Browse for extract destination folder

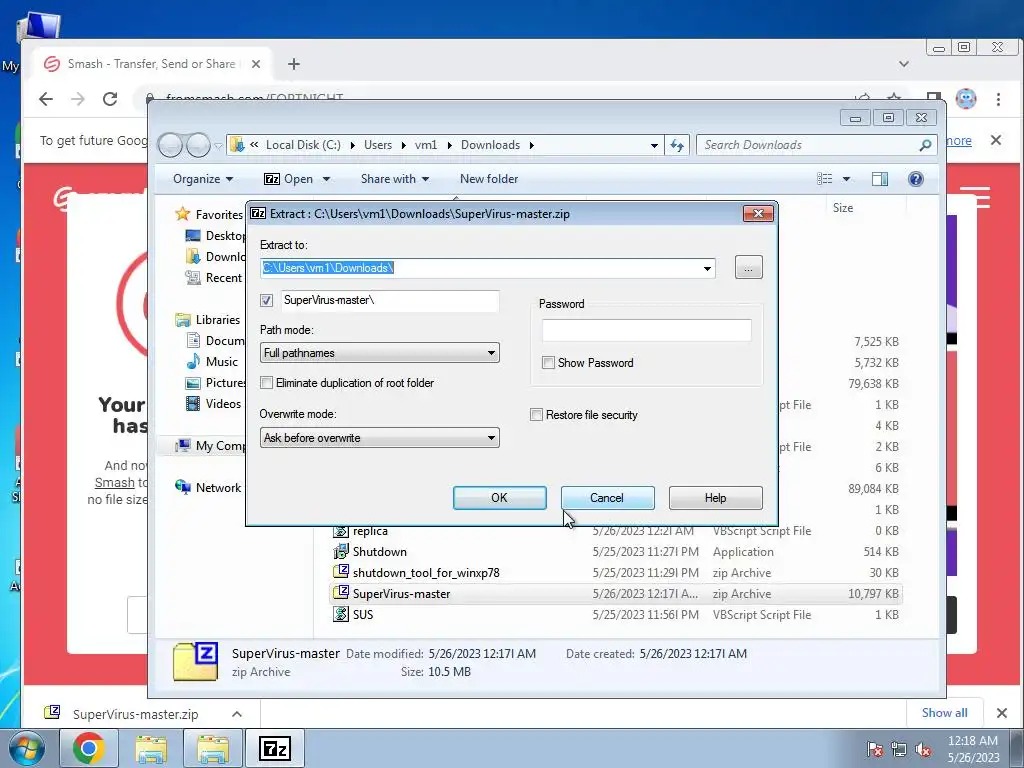(748, 268)
